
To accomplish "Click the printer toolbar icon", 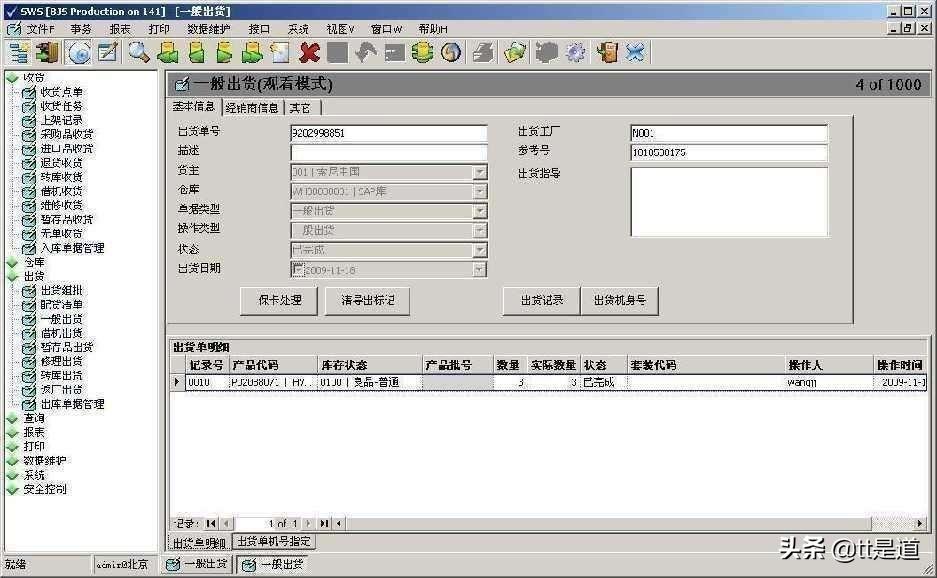I will click(483, 53).
